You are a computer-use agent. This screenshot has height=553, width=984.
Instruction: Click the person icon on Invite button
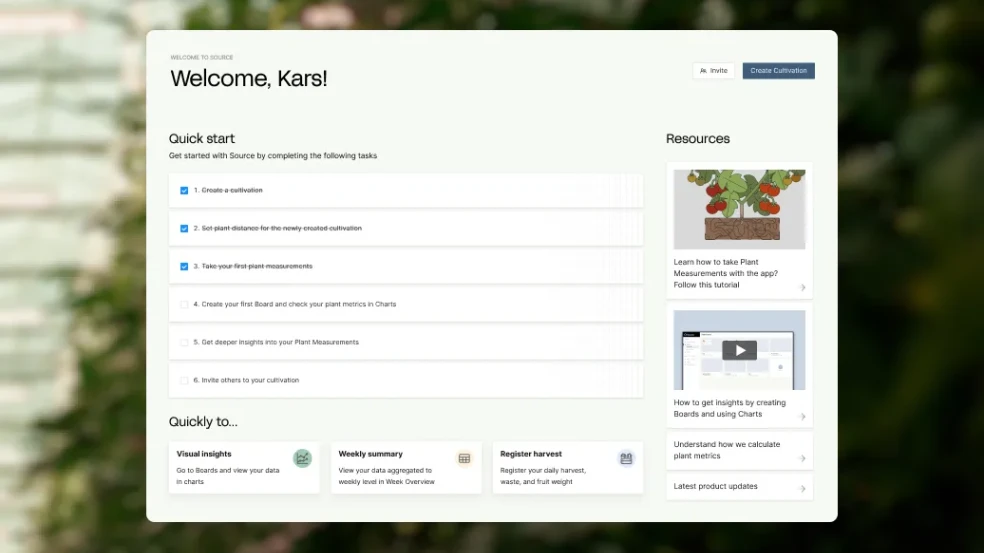[x=703, y=71]
